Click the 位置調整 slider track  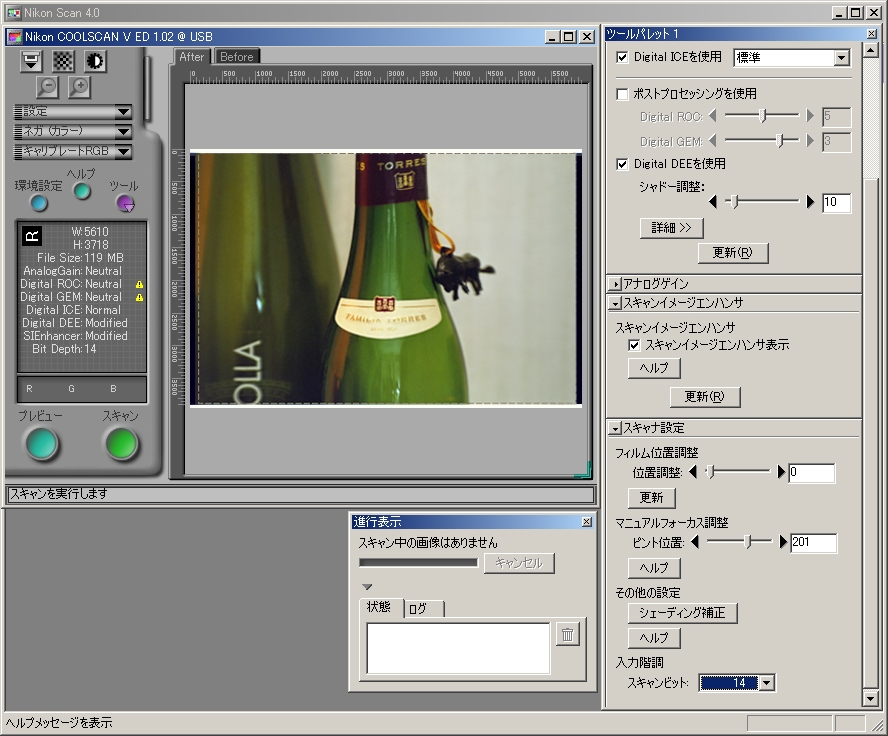pos(737,471)
